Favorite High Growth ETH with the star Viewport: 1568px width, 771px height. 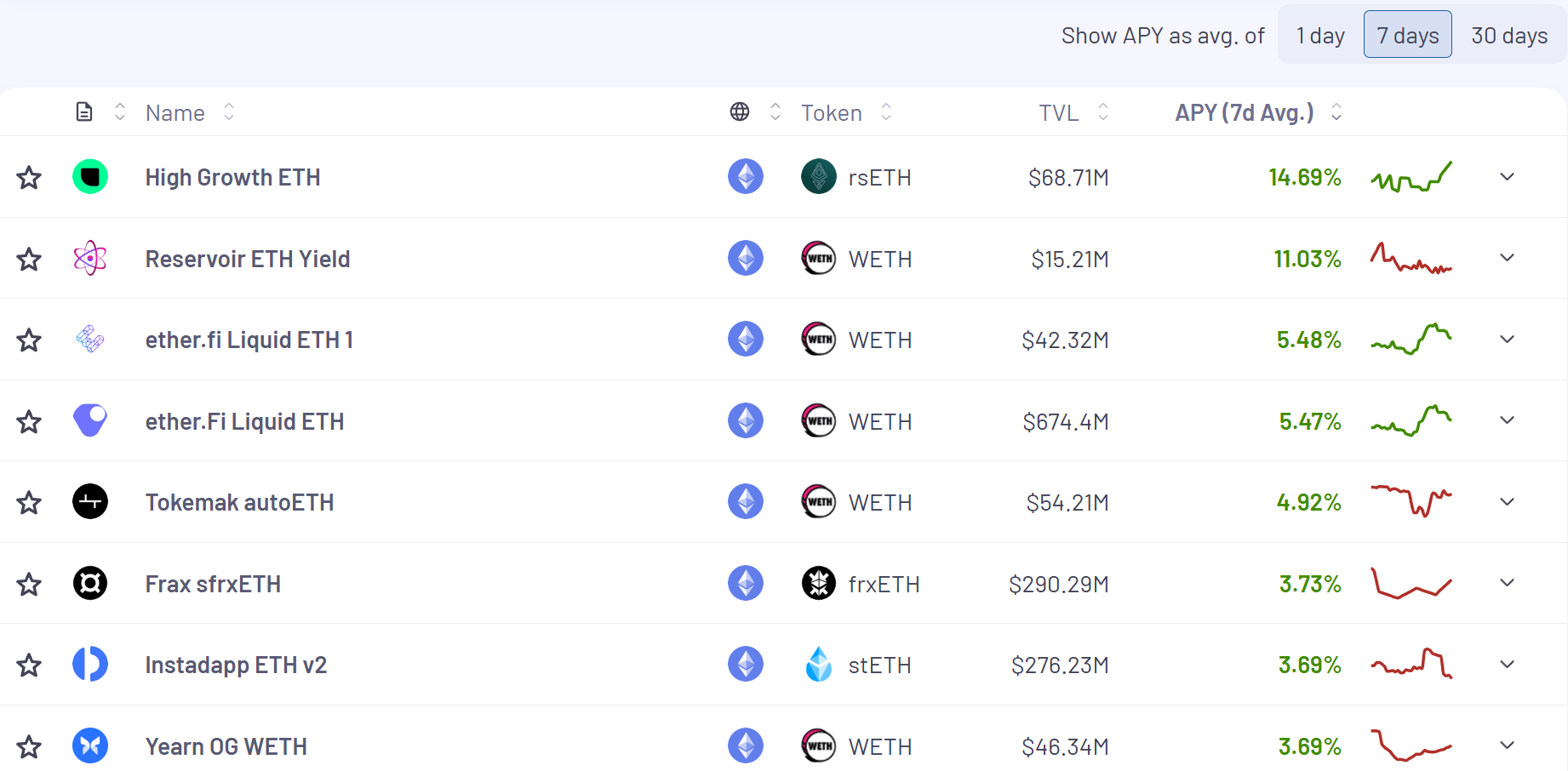[x=30, y=178]
